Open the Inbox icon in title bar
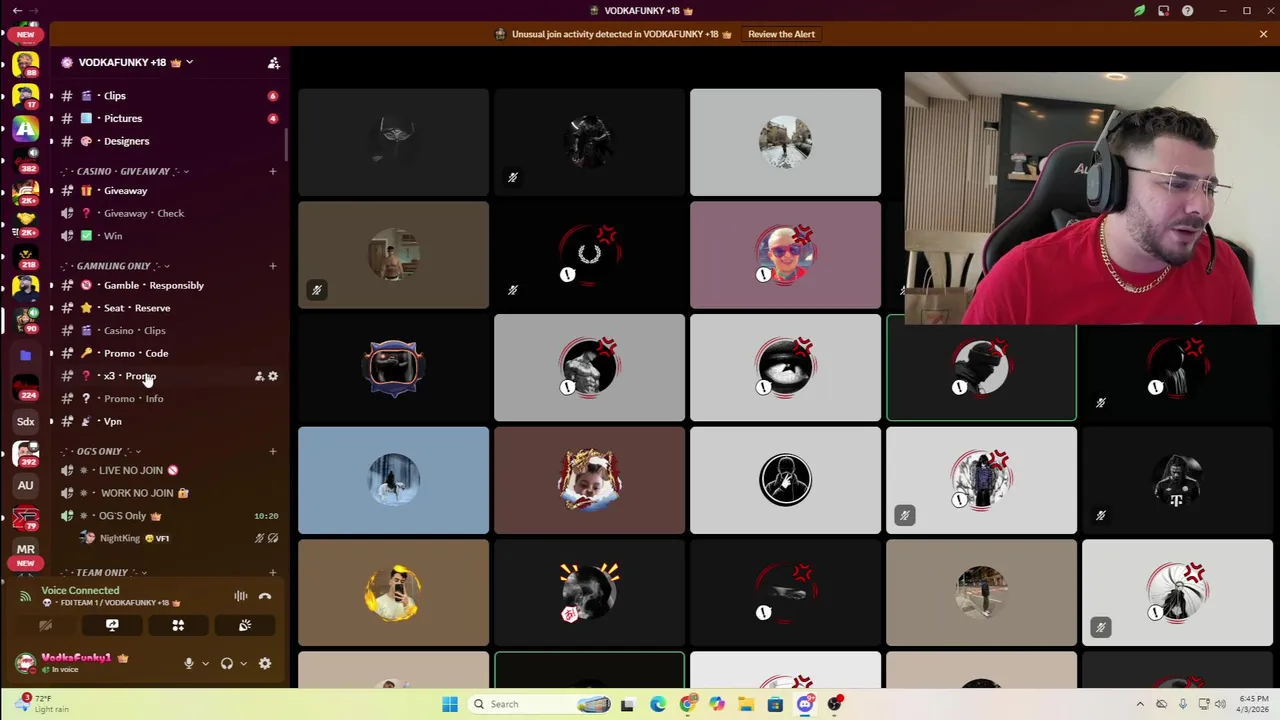This screenshot has width=1280, height=720. pyautogui.click(x=1163, y=11)
